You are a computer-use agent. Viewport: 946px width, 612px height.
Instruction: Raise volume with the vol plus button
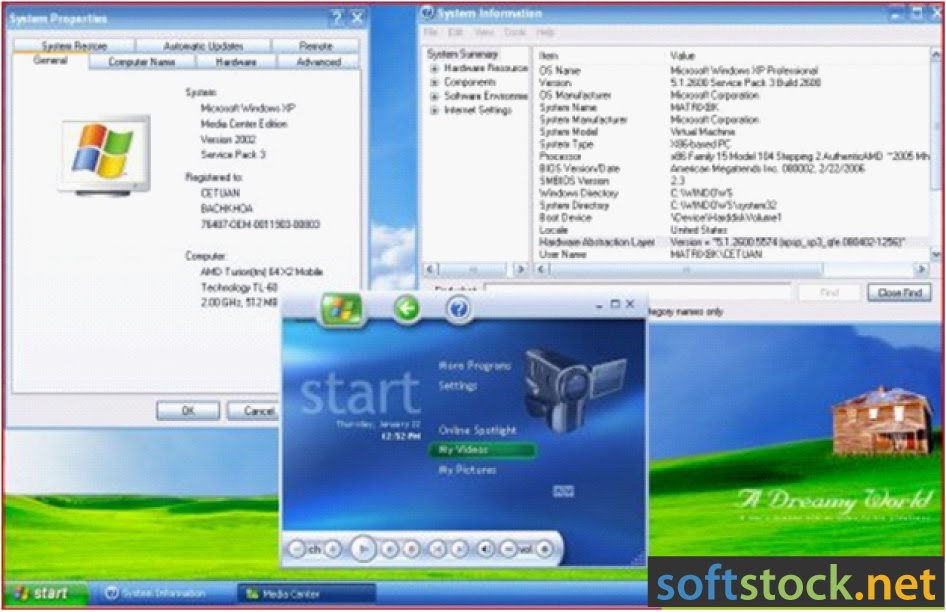click(x=544, y=549)
